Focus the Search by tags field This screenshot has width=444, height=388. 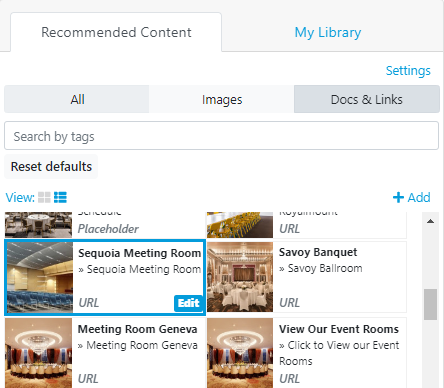coord(221,136)
